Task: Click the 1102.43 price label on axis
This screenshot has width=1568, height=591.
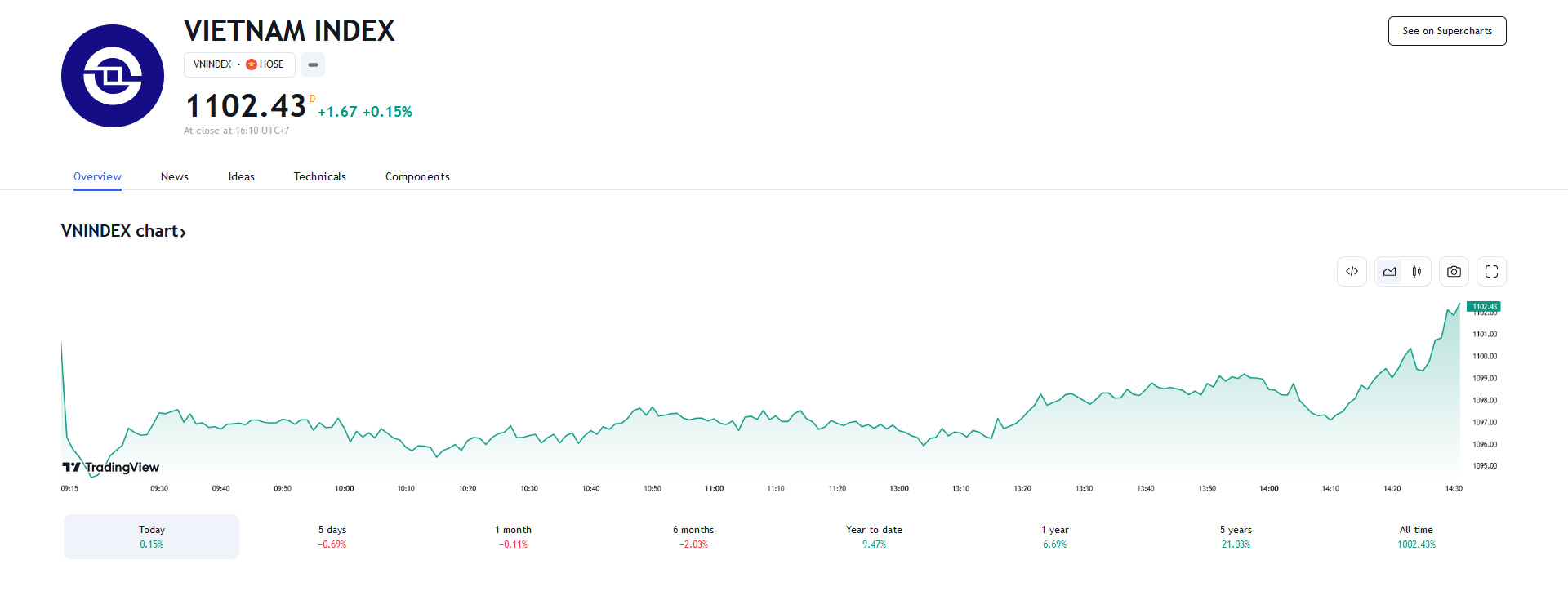Action: 1484,307
